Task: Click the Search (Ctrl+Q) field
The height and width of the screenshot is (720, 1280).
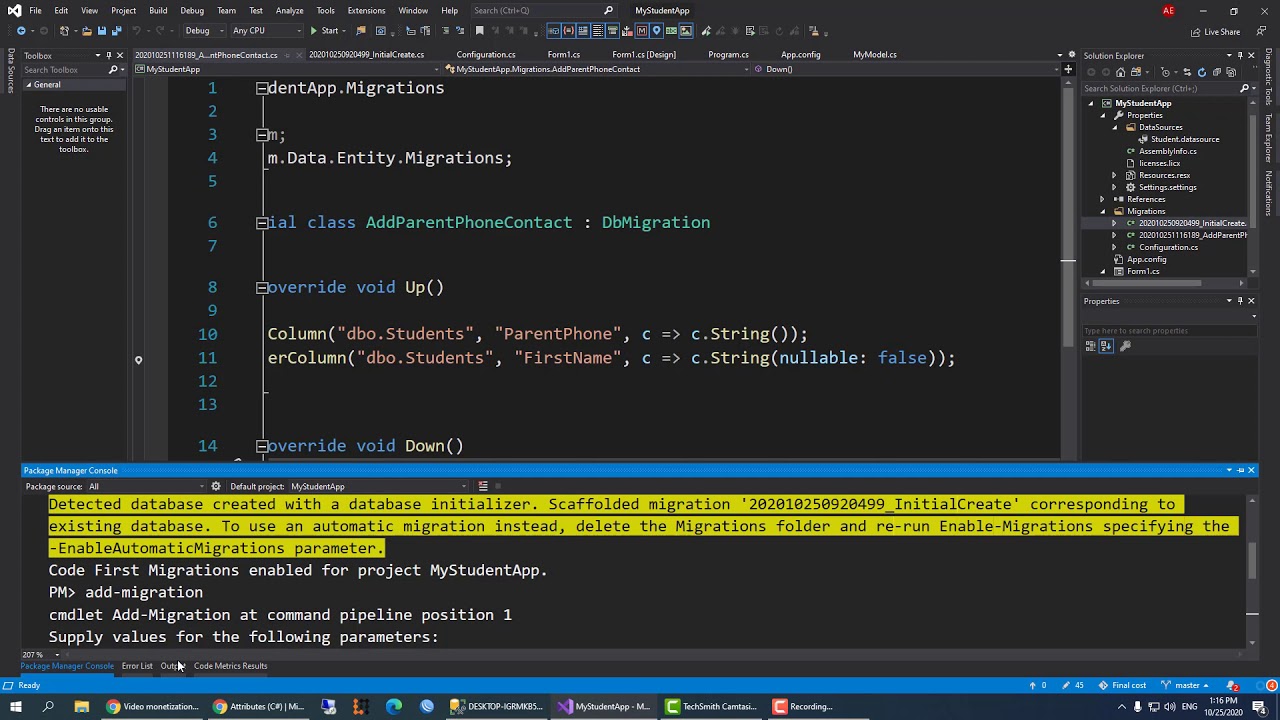Action: click(544, 10)
